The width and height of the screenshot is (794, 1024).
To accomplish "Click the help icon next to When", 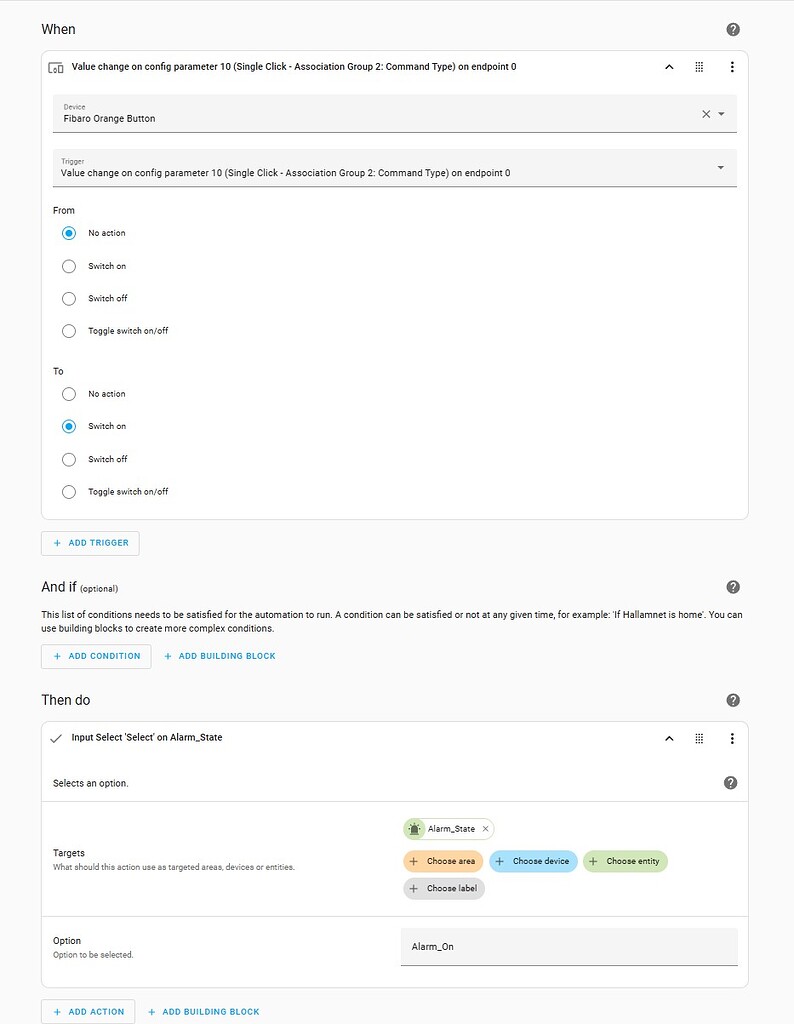I will [x=733, y=29].
